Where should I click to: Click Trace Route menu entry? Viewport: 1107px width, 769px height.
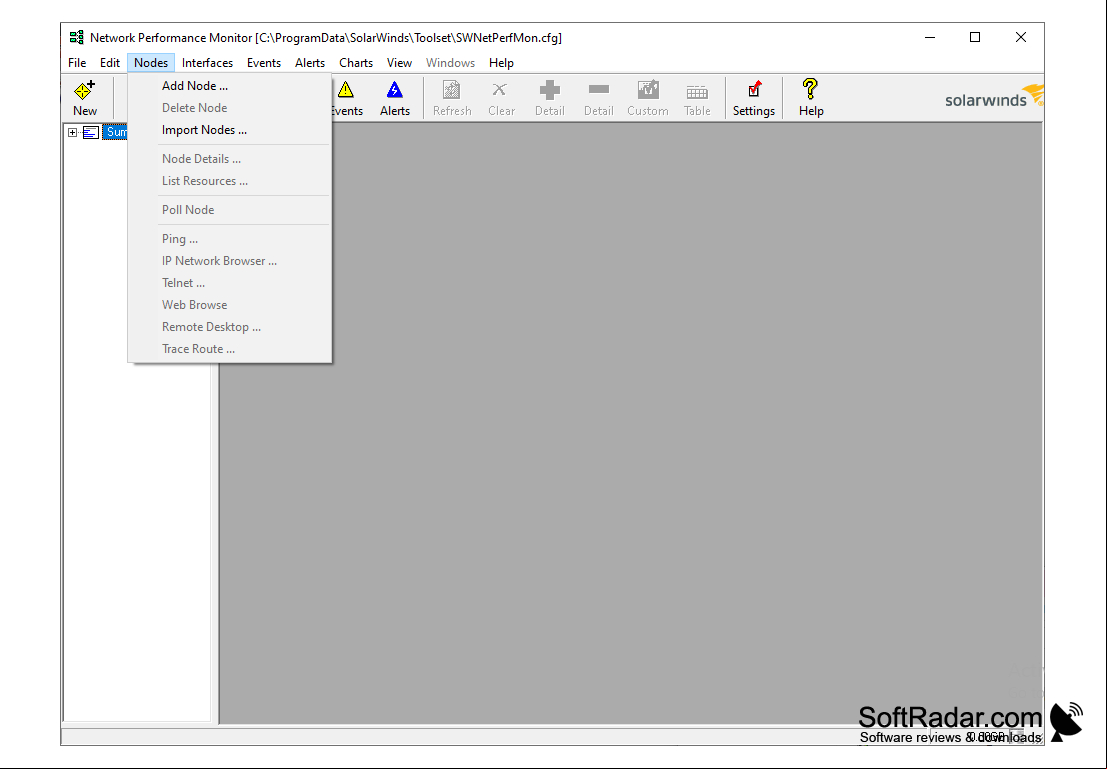tap(229, 349)
